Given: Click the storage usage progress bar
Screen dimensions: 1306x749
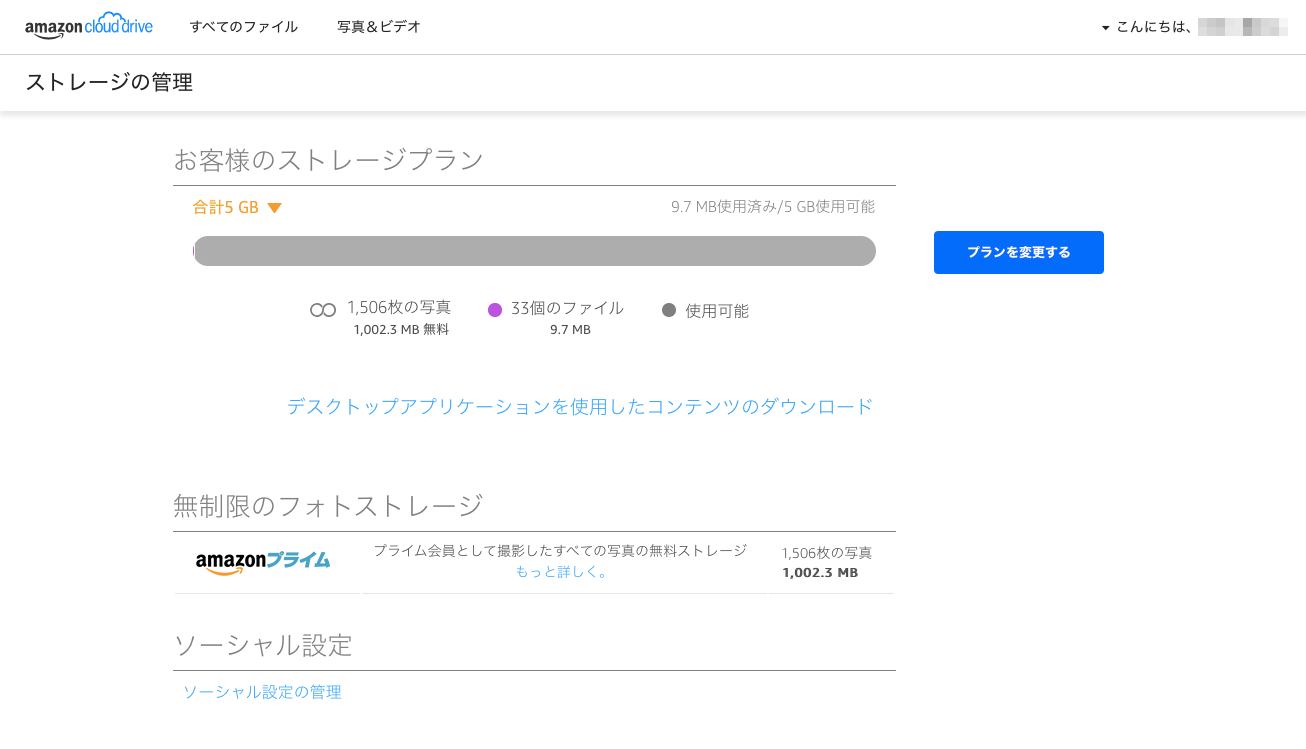Looking at the screenshot, I should pyautogui.click(x=534, y=251).
